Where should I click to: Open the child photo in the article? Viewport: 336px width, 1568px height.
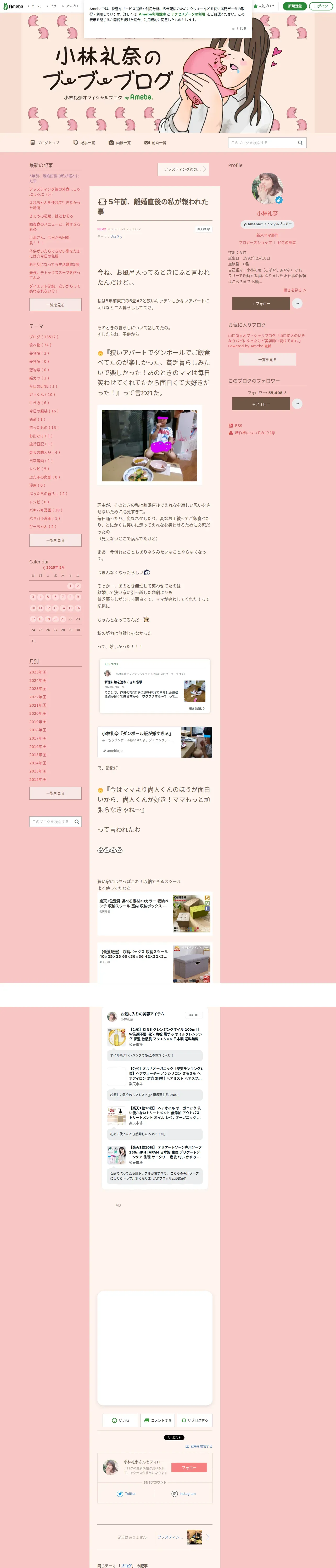[149, 446]
